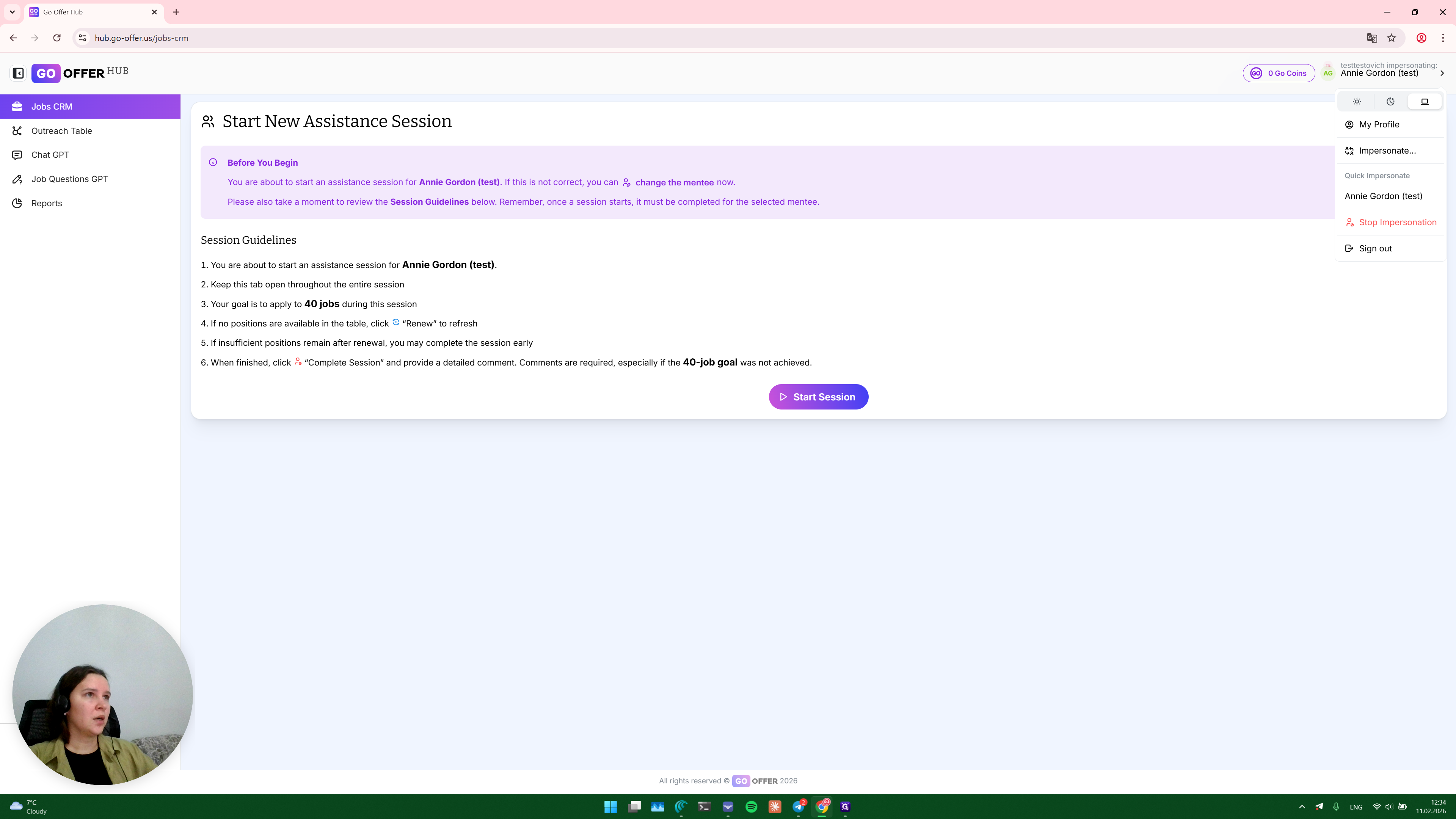Click the site info icon in address bar
Viewport: 1456px width, 819px height.
pos(83,38)
